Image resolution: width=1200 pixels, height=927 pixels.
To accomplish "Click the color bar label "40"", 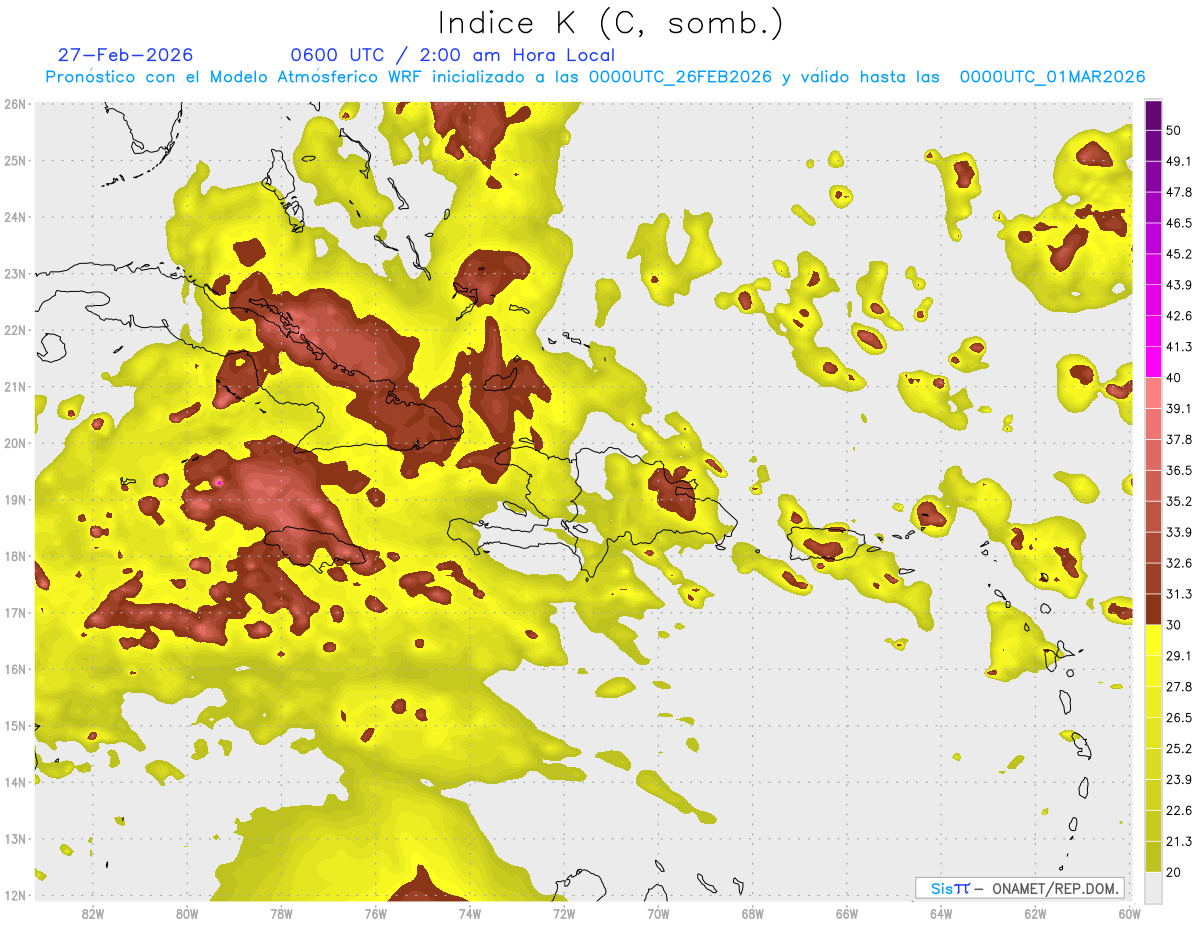I will point(1174,377).
